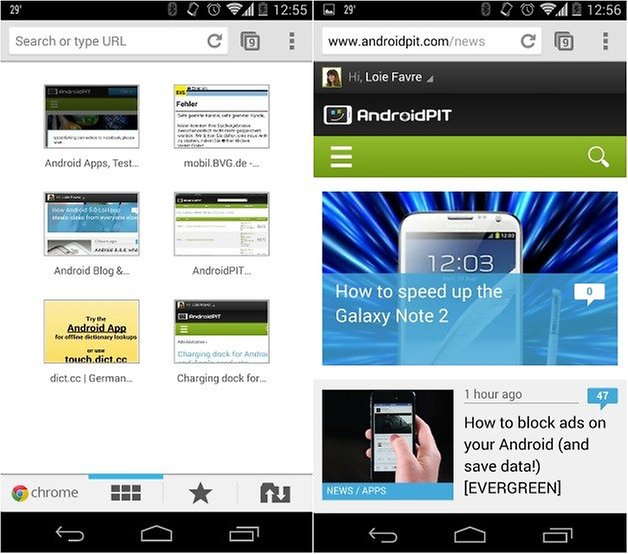Tap screenshot notification icon in right status bar
This screenshot has height=554, width=628.
329,9
